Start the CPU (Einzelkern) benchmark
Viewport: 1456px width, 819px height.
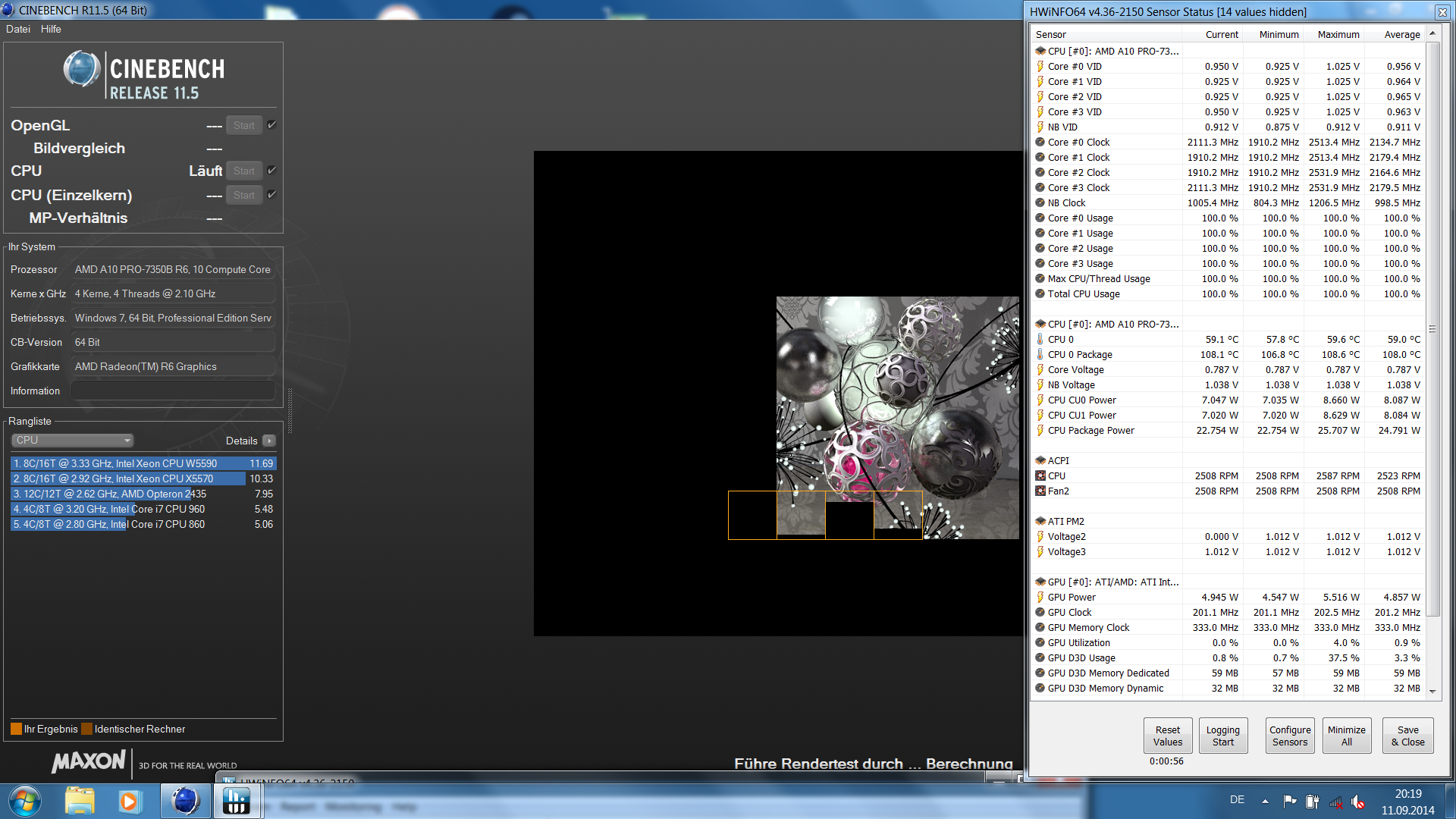click(x=244, y=195)
